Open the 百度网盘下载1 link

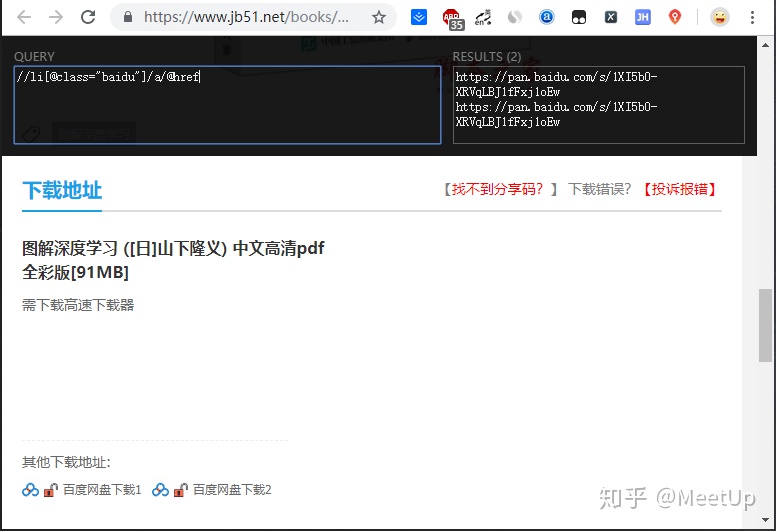click(102, 490)
